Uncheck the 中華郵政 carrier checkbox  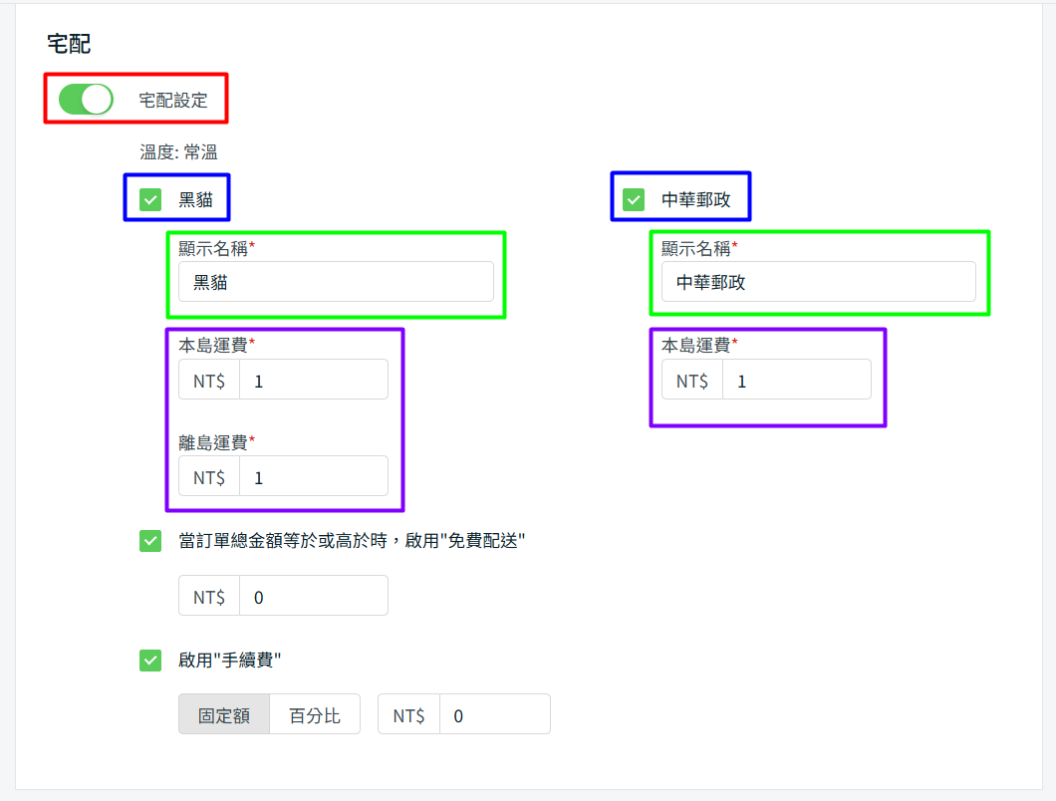634,200
